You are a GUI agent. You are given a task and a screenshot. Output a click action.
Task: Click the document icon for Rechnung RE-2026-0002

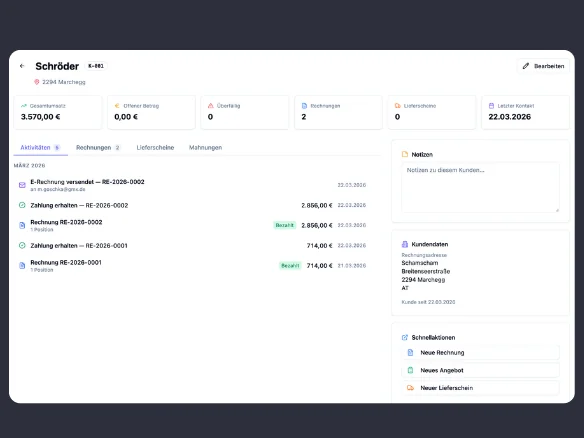click(22, 225)
